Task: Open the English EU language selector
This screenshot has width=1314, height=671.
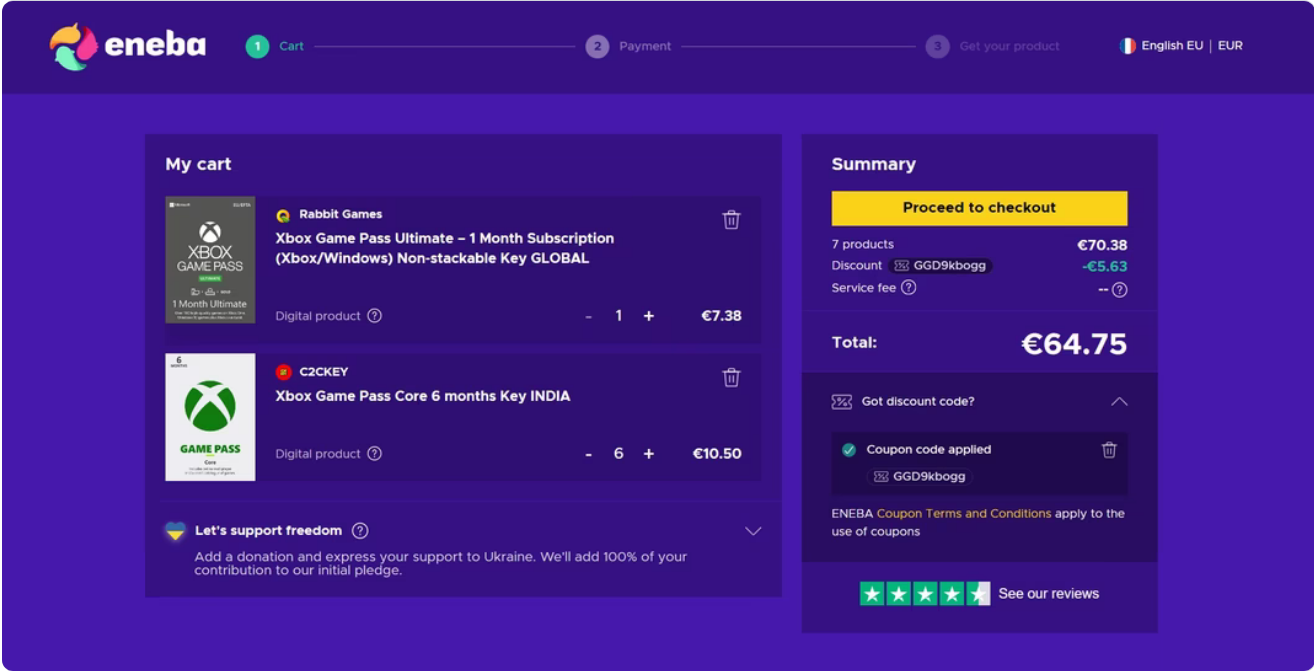Action: tap(1172, 46)
